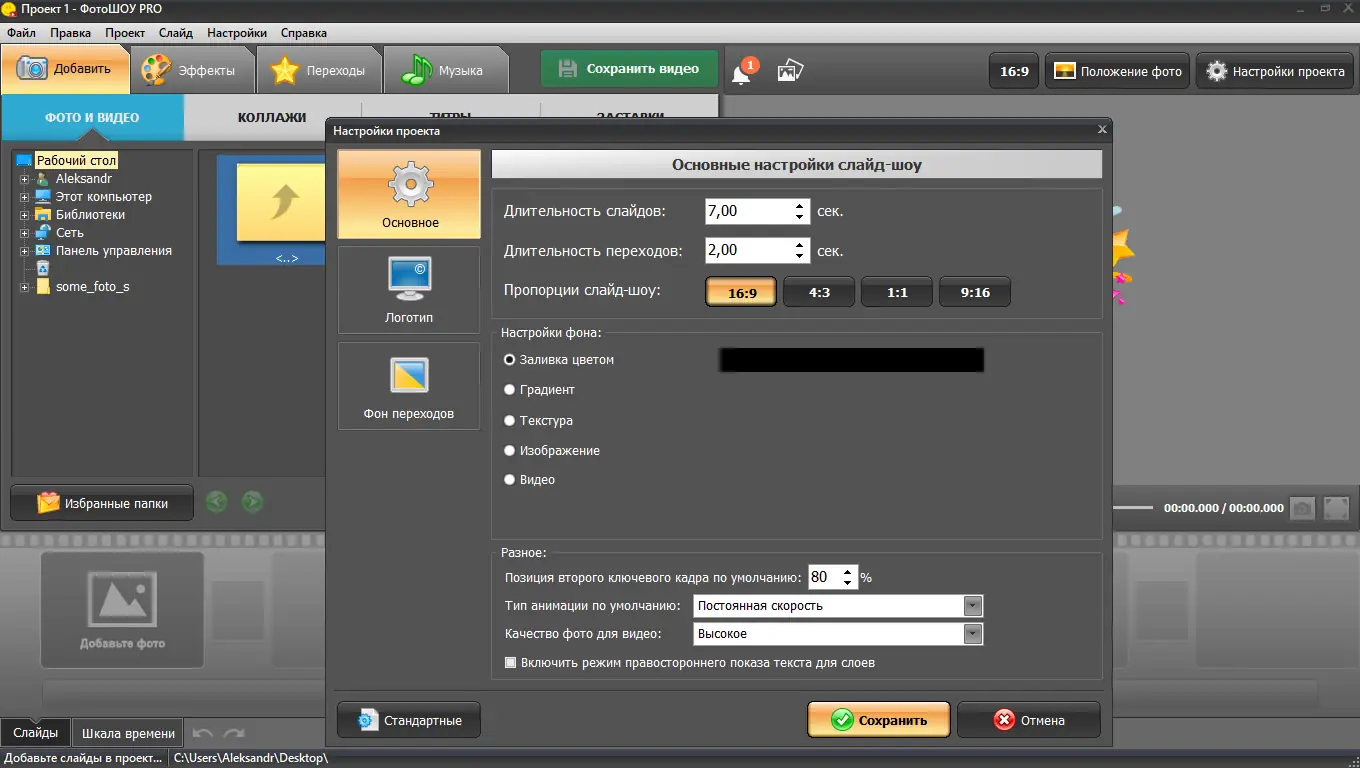The width and height of the screenshot is (1360, 768).
Task: Expand the some_foto_s folder node
Action: point(25,287)
